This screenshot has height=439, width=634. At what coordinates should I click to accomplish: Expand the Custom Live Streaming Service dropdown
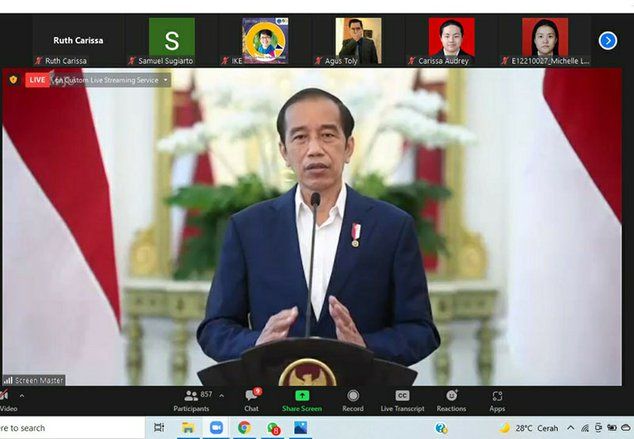pos(166,80)
